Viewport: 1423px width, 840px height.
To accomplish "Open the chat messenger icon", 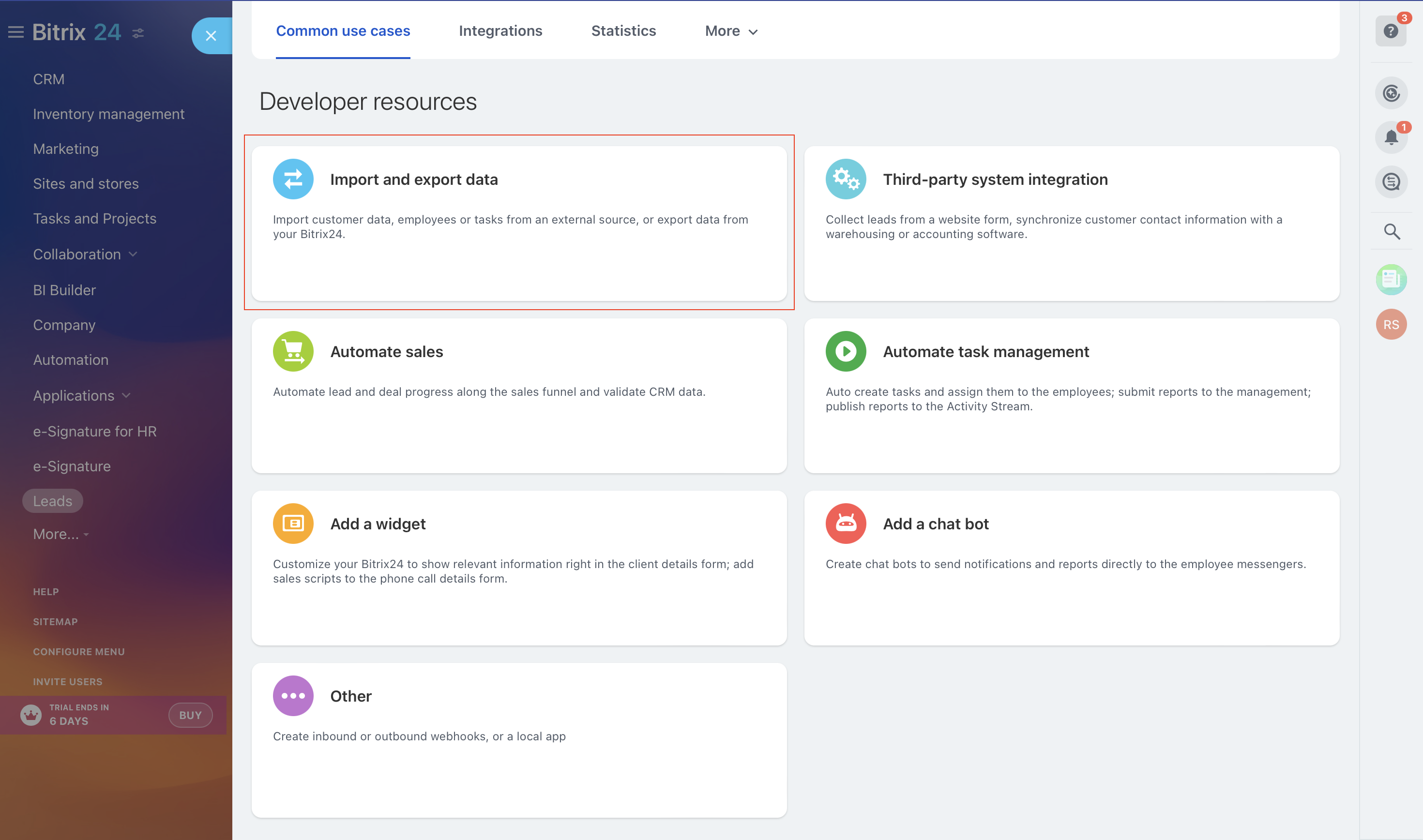I will click(x=1391, y=182).
